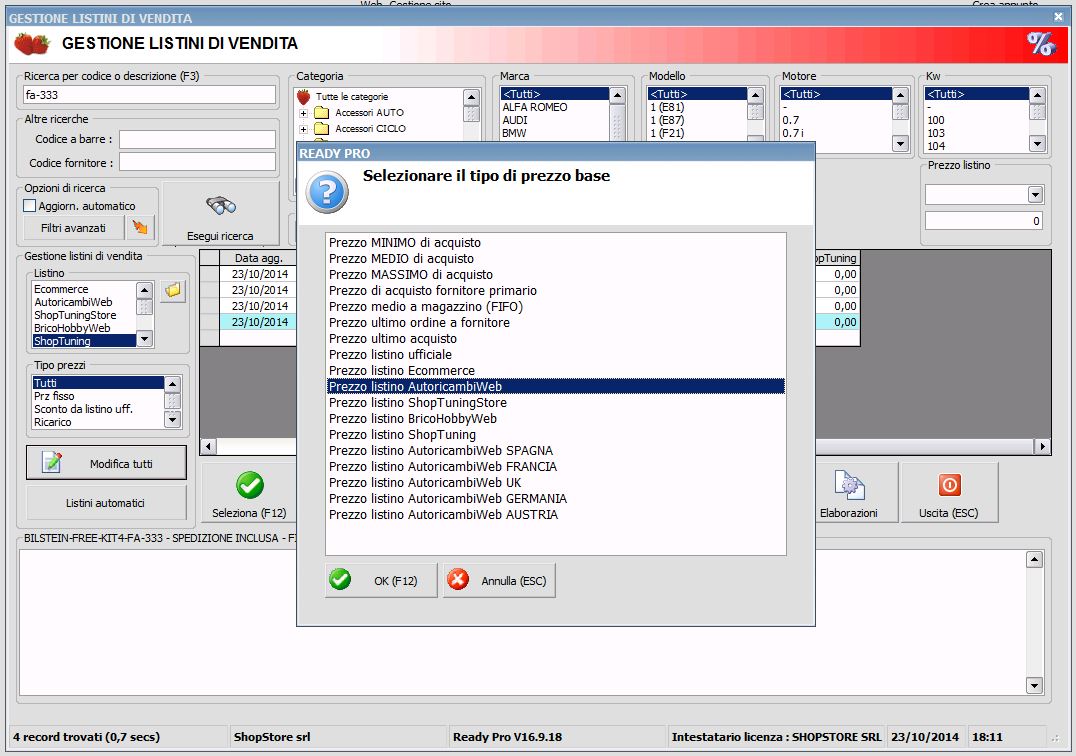Select Prezzo listino AutoricambiWeb UK
Image resolution: width=1076 pixels, height=756 pixels.
[x=555, y=482]
